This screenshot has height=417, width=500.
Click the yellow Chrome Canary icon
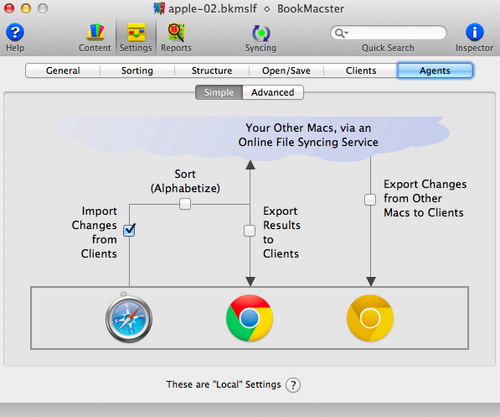pos(370,318)
